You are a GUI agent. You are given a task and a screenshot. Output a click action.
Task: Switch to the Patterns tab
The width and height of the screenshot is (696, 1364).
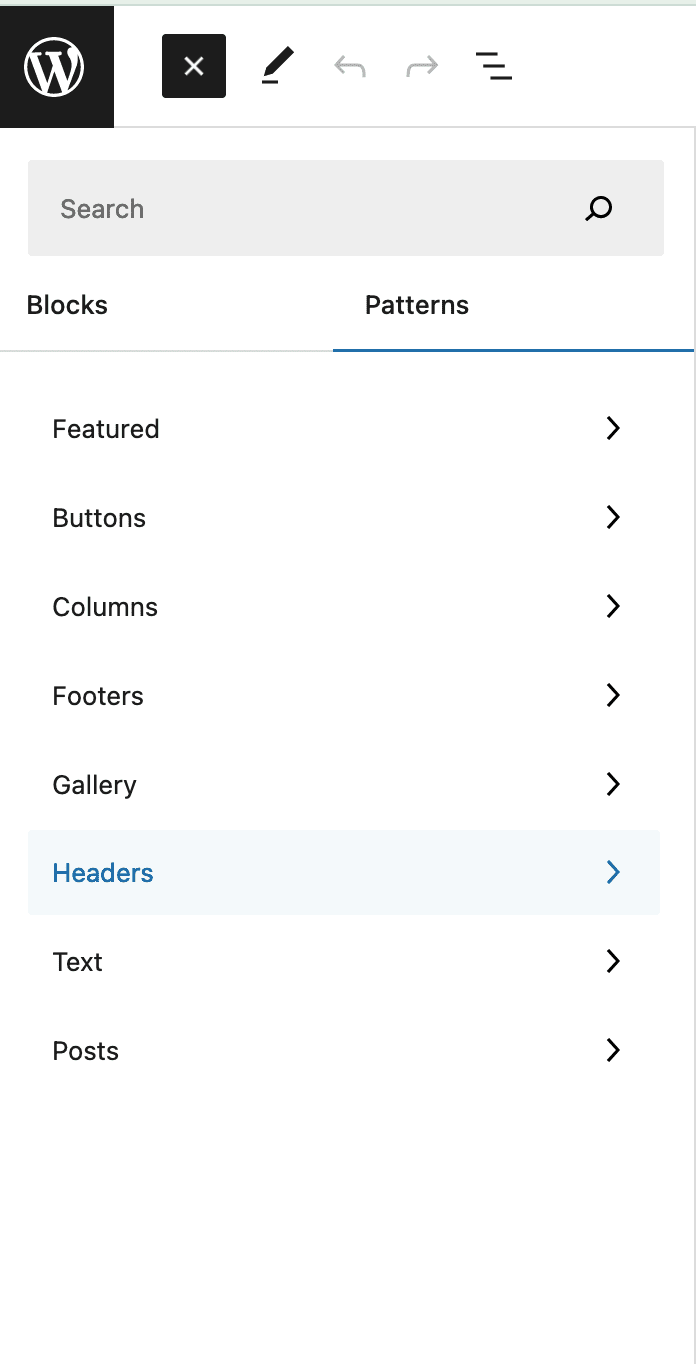tap(417, 305)
